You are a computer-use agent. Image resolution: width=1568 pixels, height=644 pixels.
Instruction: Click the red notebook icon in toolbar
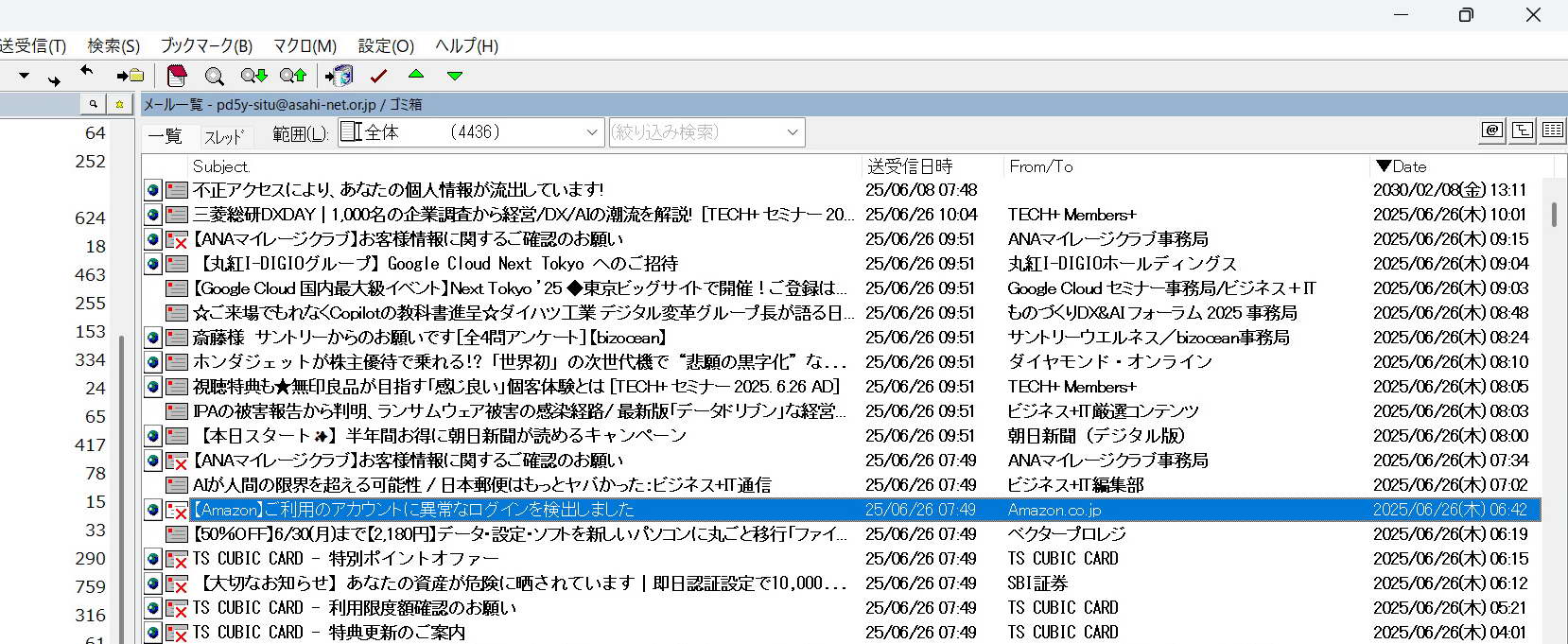tap(176, 76)
